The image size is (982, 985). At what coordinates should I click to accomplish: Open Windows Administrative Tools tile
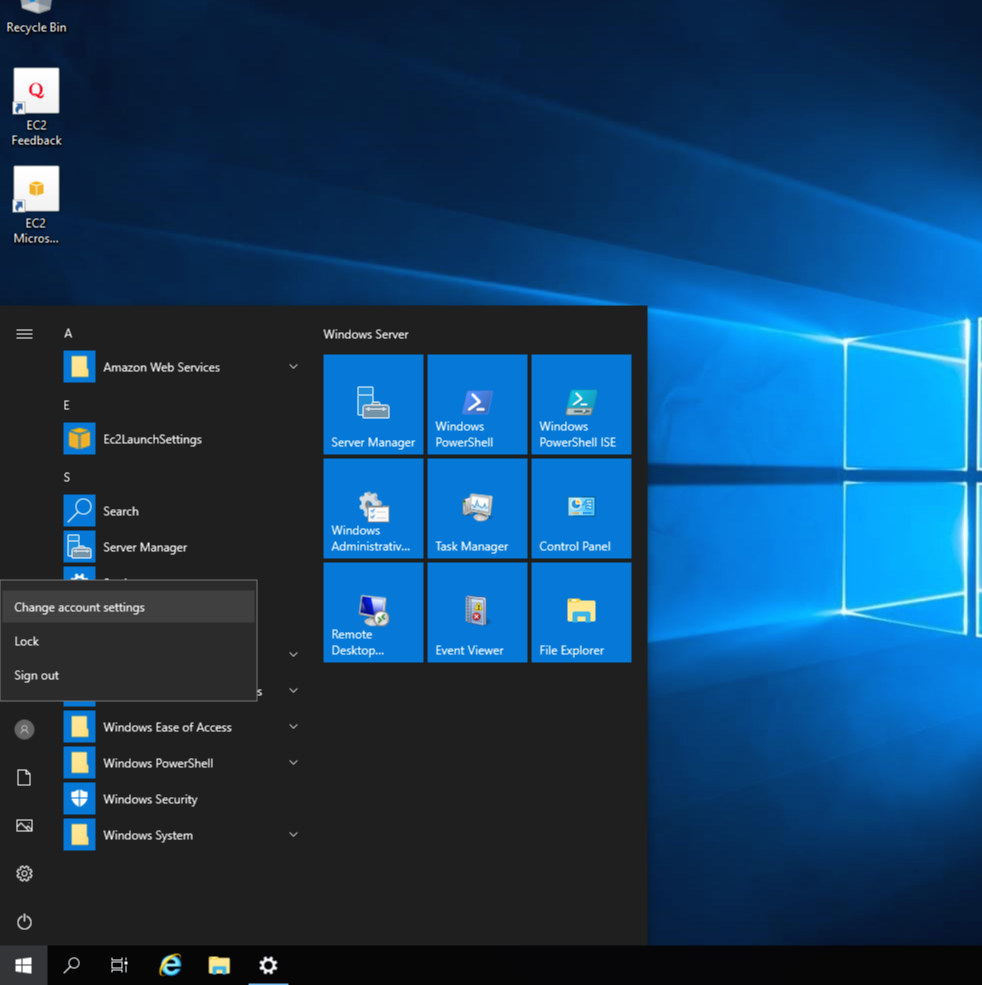[373, 508]
